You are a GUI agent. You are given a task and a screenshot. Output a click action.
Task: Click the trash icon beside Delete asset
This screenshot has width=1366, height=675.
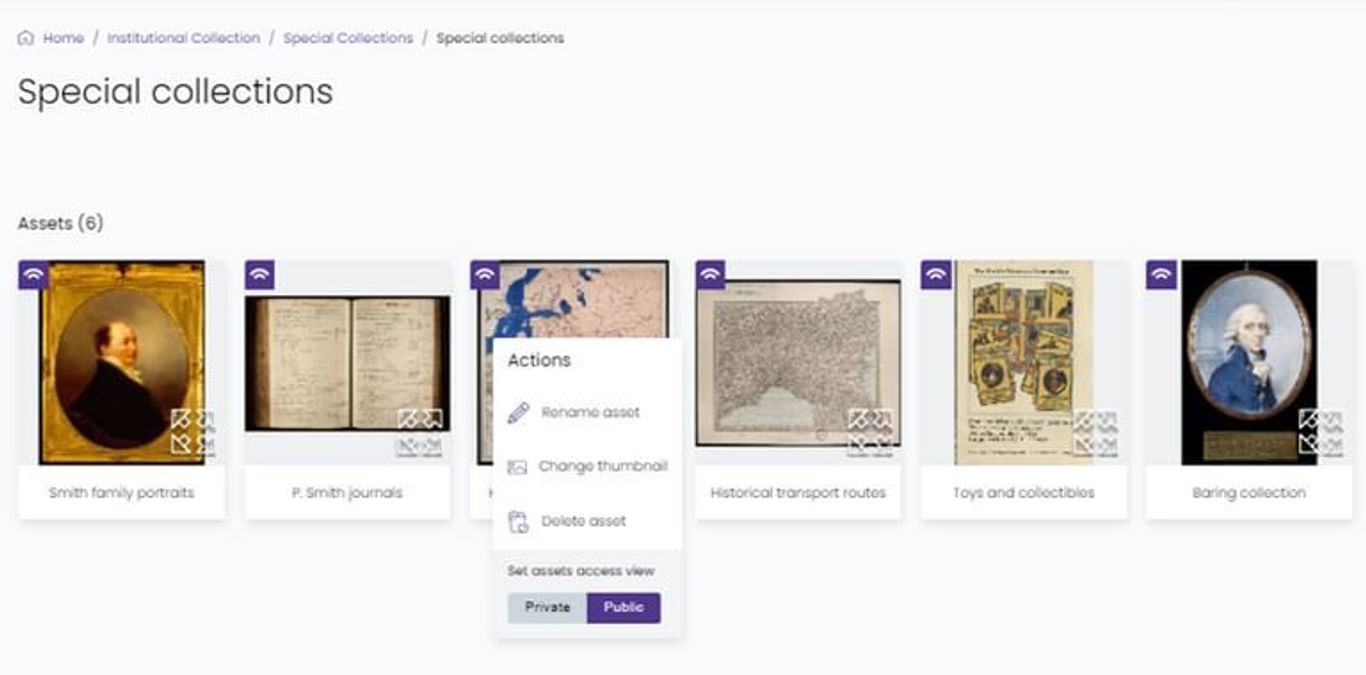517,522
